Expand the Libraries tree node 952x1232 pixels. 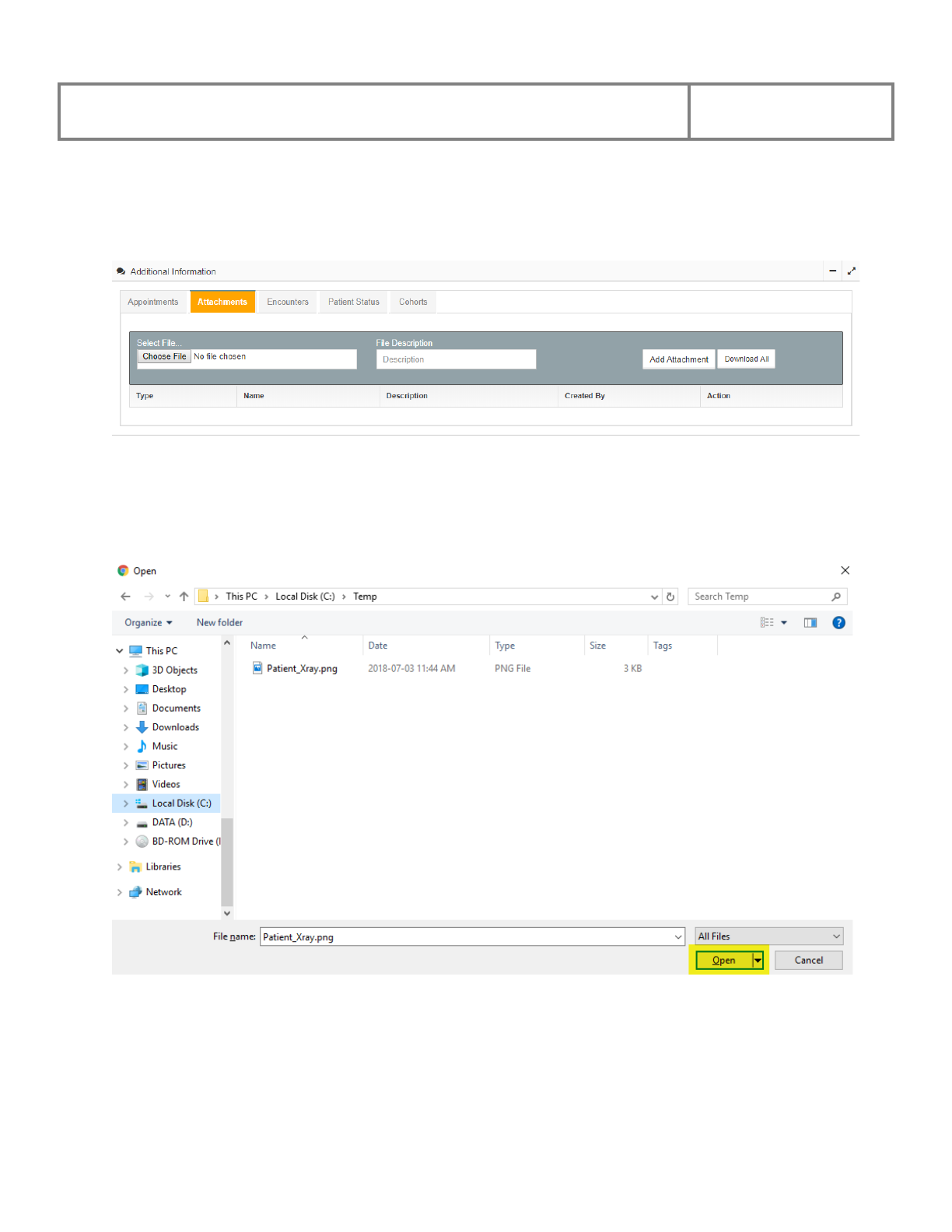[x=120, y=866]
